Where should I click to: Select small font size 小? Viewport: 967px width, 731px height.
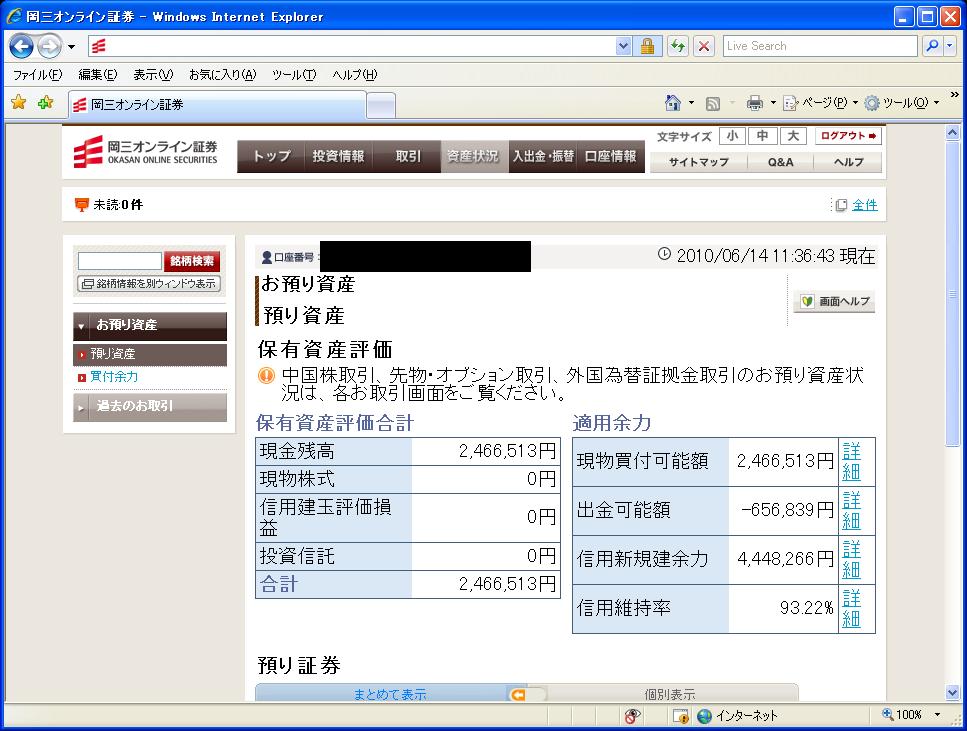pyautogui.click(x=732, y=136)
